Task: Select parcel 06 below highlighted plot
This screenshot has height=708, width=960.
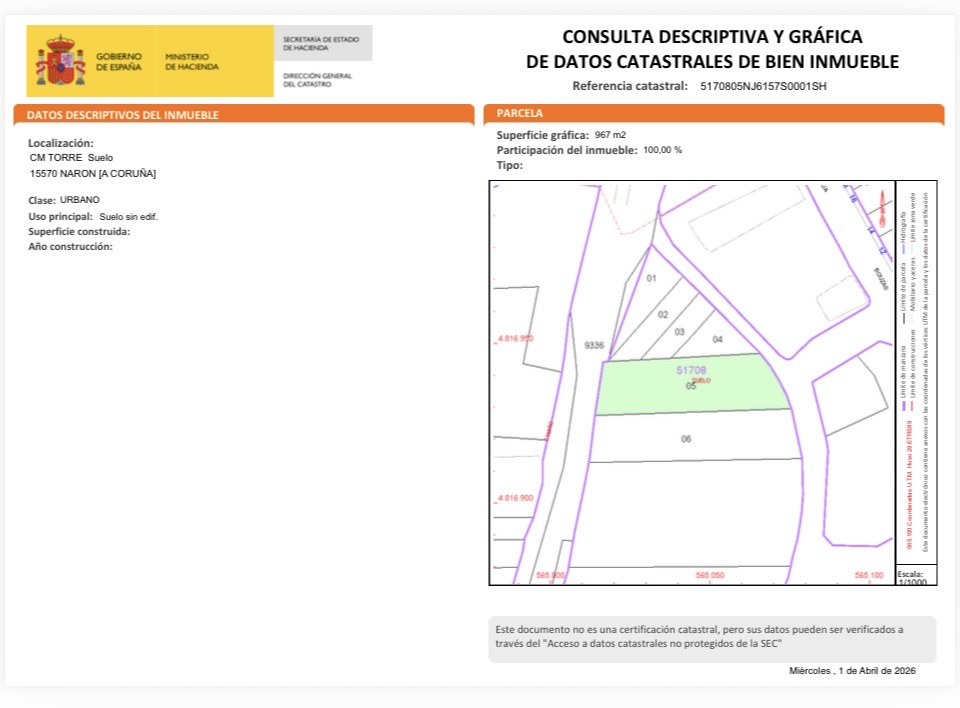Action: 686,439
